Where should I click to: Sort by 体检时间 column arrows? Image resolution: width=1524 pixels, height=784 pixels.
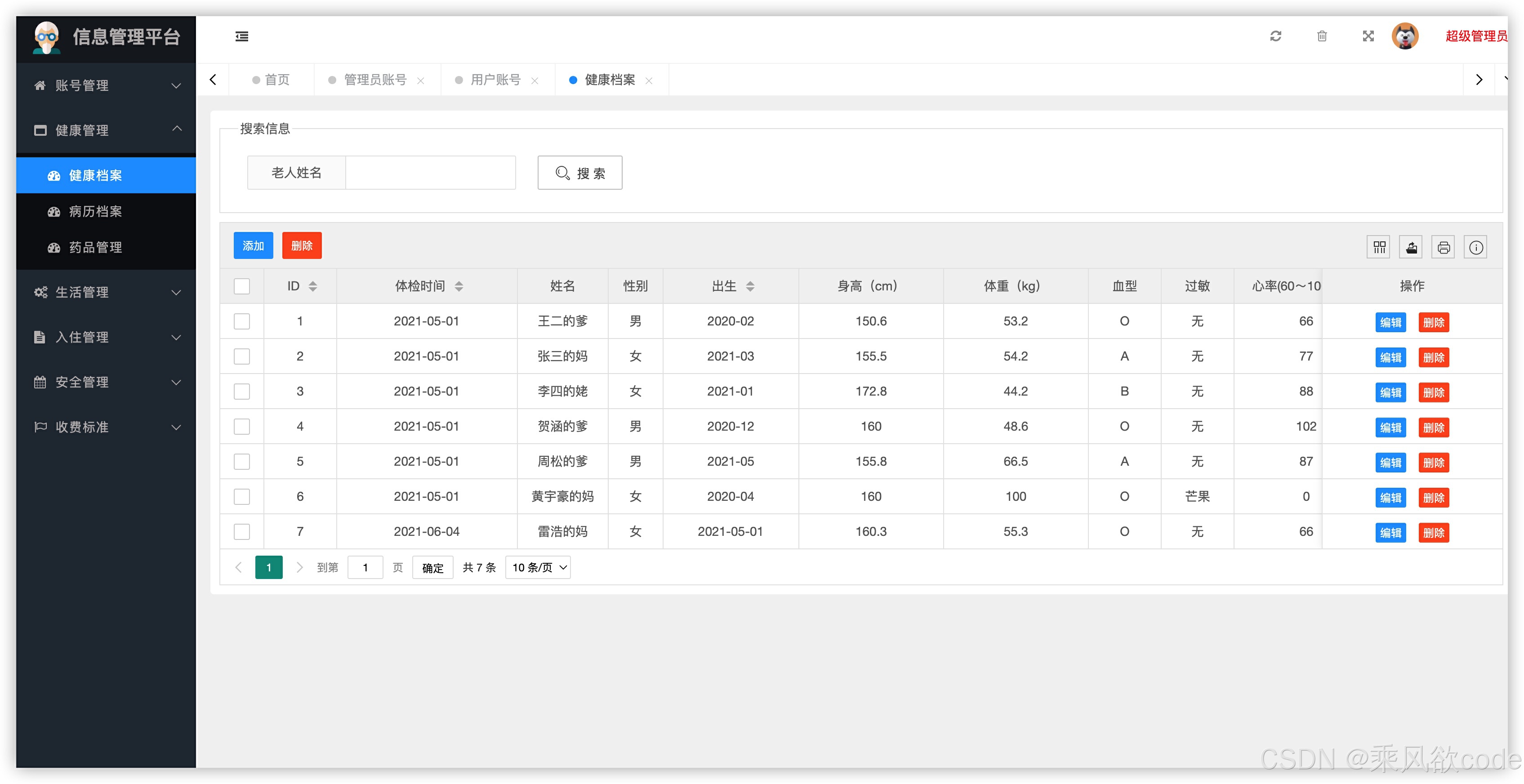click(459, 286)
